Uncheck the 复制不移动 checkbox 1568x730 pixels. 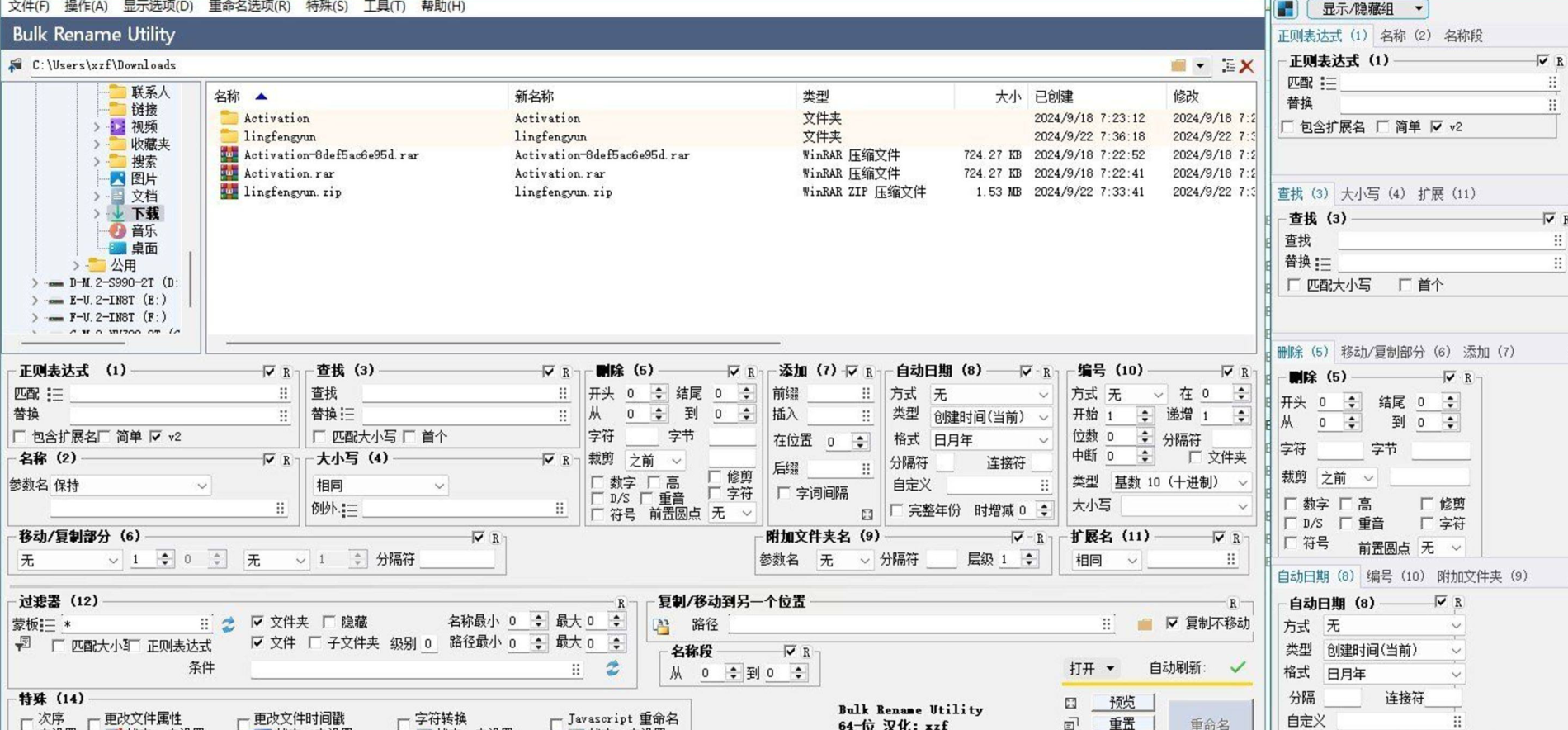(1173, 623)
